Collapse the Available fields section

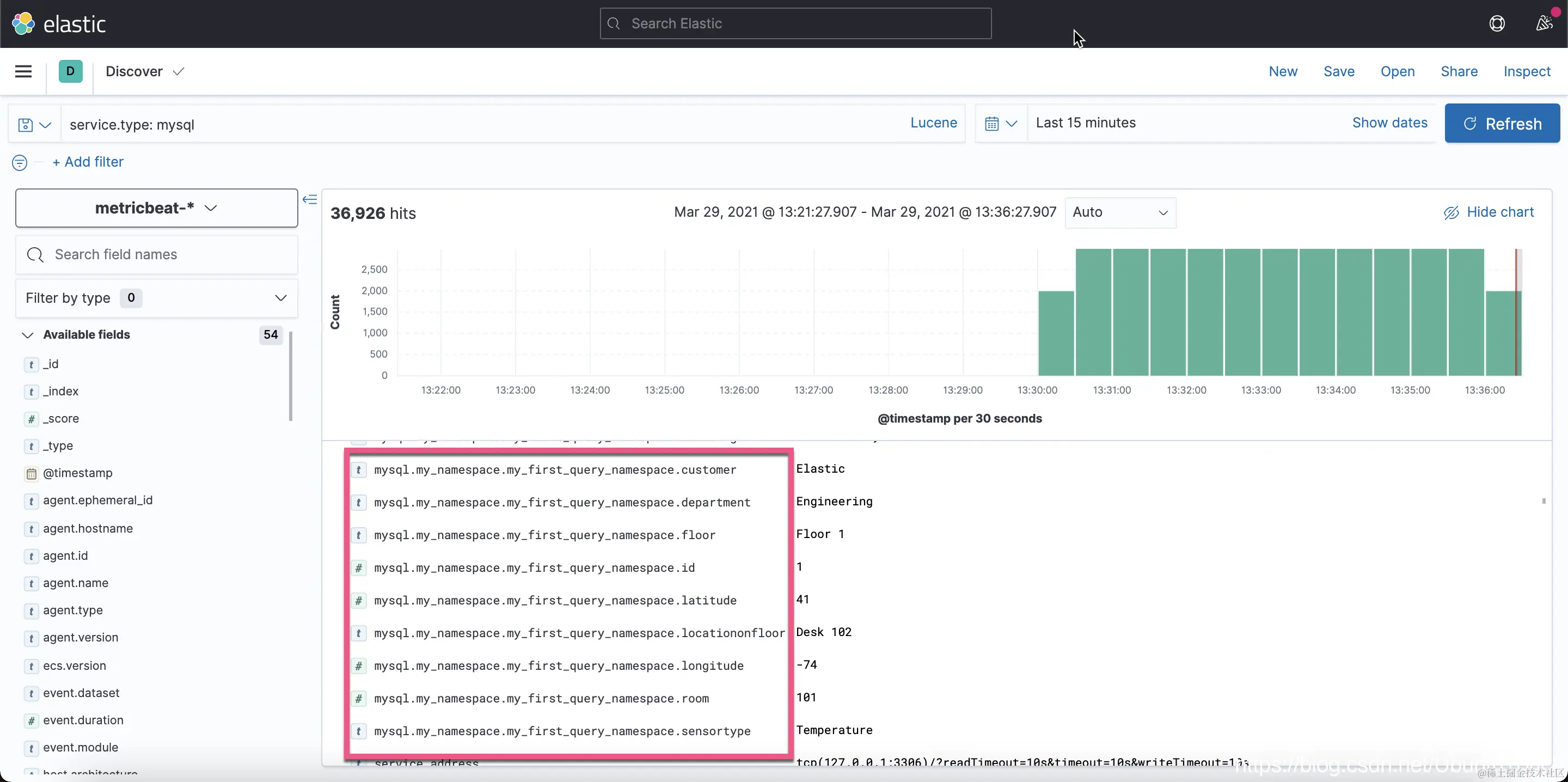point(27,335)
